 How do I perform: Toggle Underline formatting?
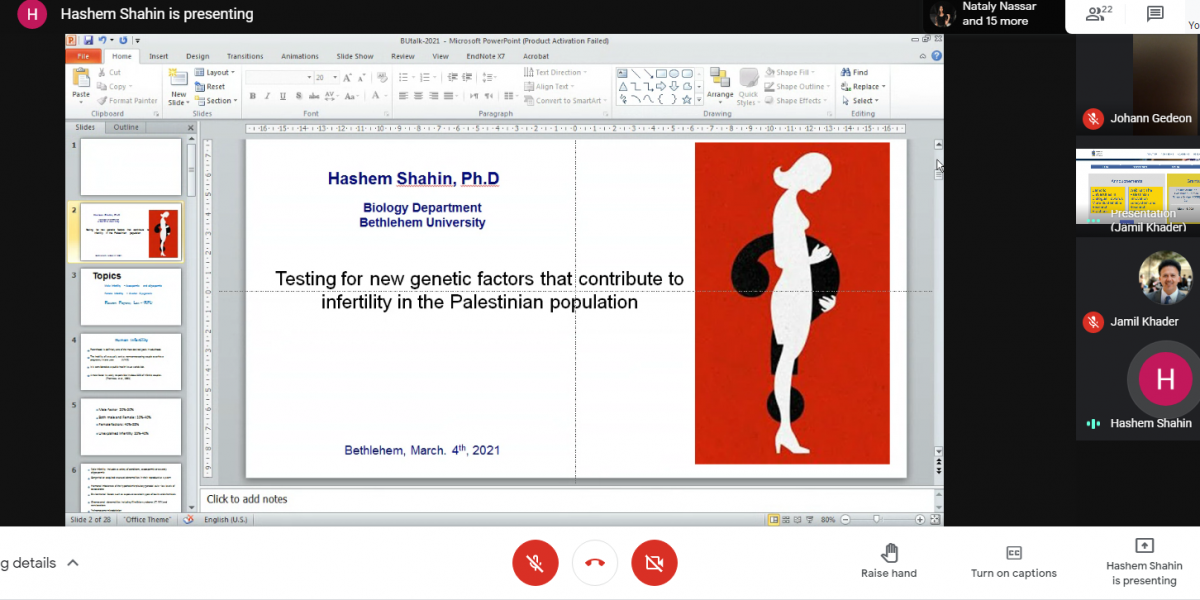[x=281, y=97]
